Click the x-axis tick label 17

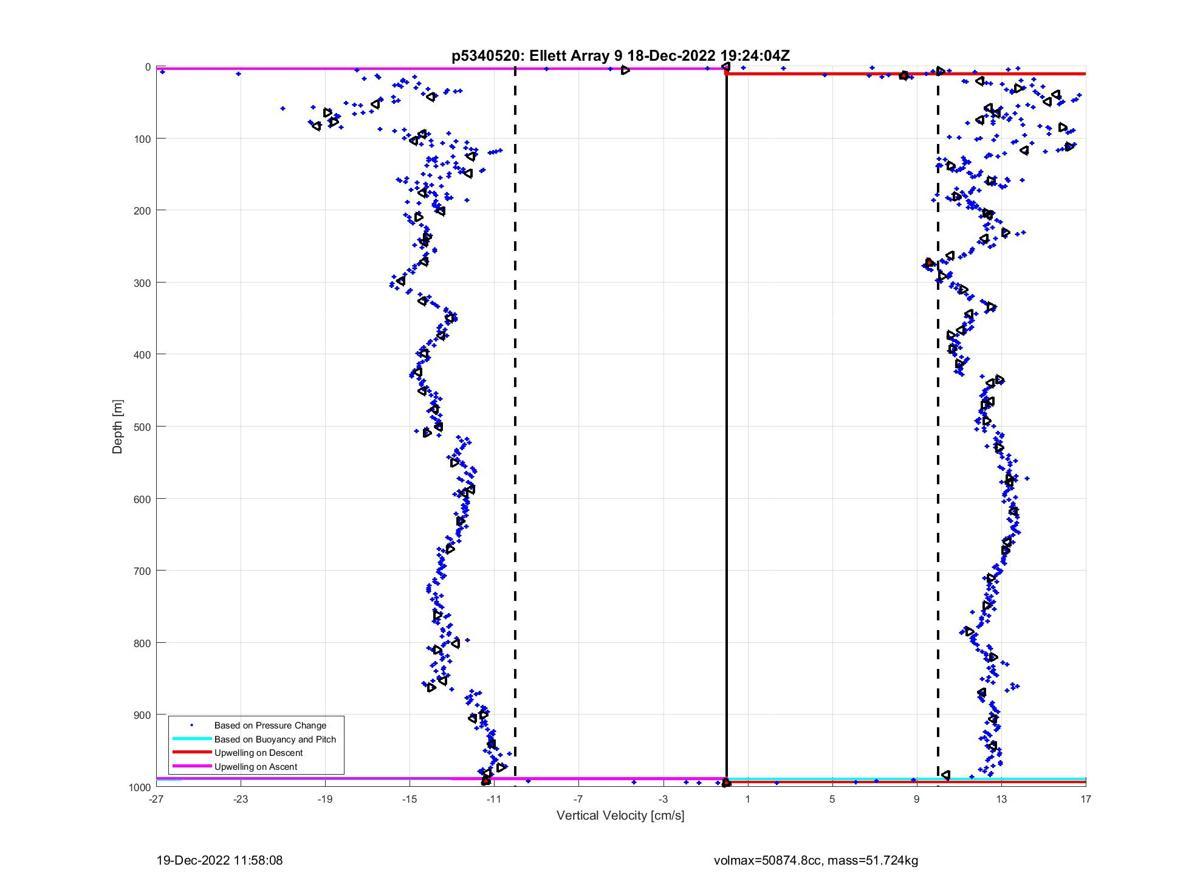[1086, 799]
